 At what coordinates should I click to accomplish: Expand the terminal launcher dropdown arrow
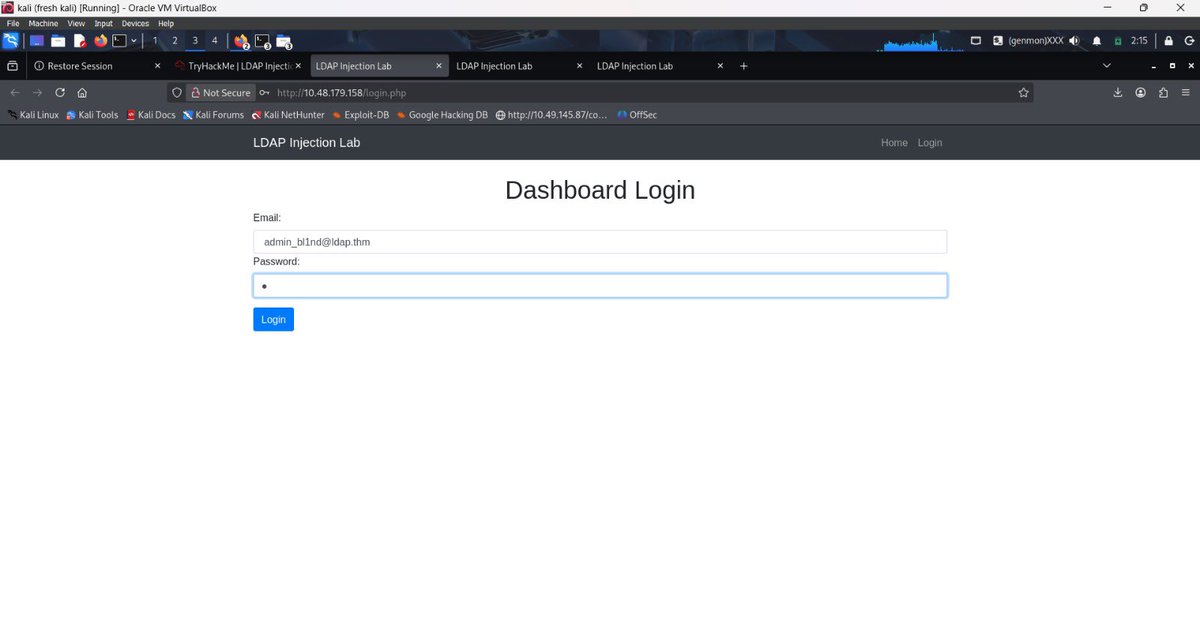point(135,41)
